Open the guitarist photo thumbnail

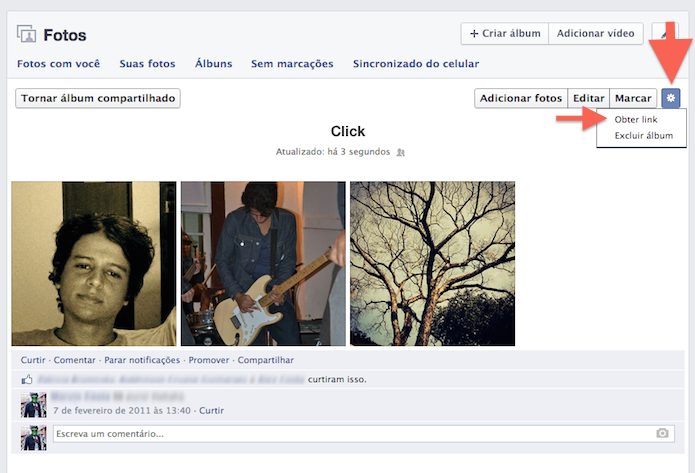tap(263, 263)
